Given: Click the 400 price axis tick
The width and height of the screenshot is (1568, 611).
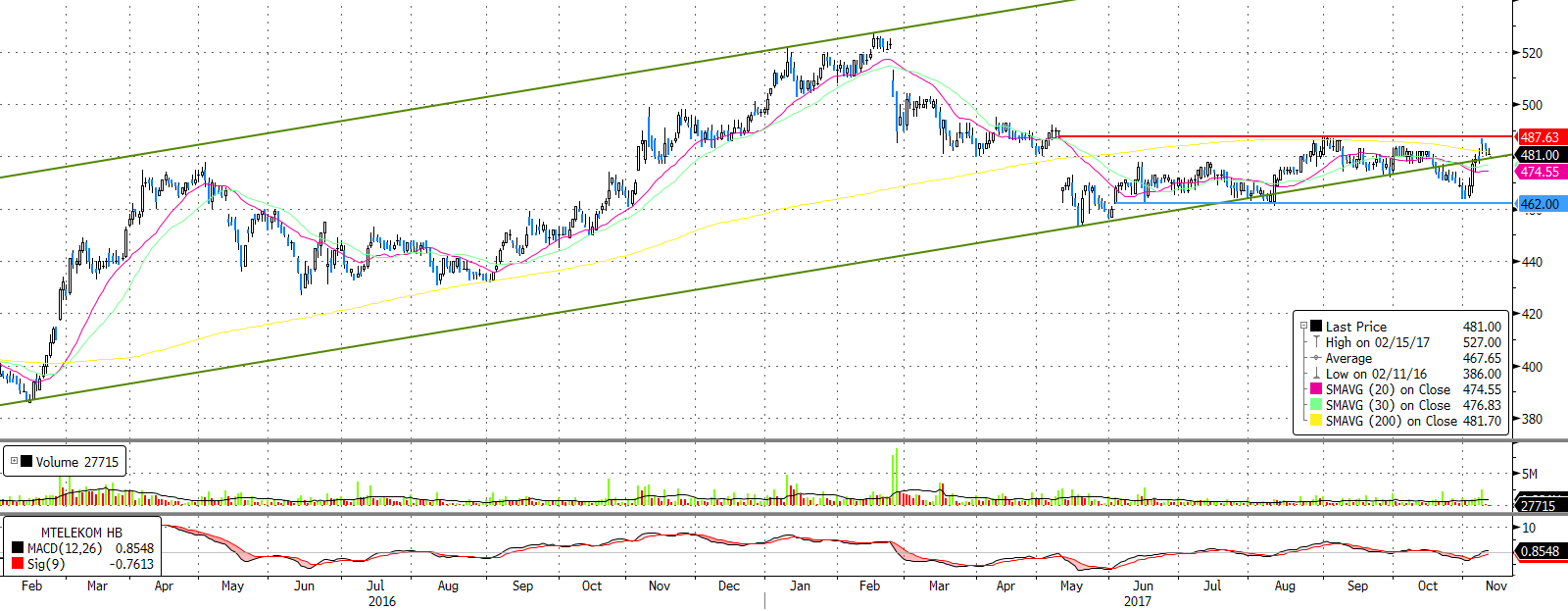Looking at the screenshot, I should point(1532,367).
